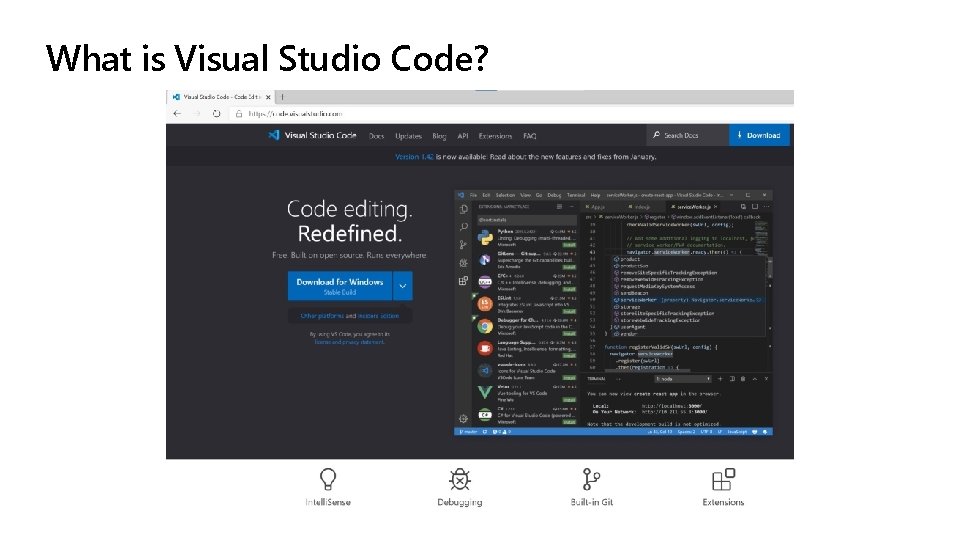Select the Visual Studio Code browser tab

[222, 97]
